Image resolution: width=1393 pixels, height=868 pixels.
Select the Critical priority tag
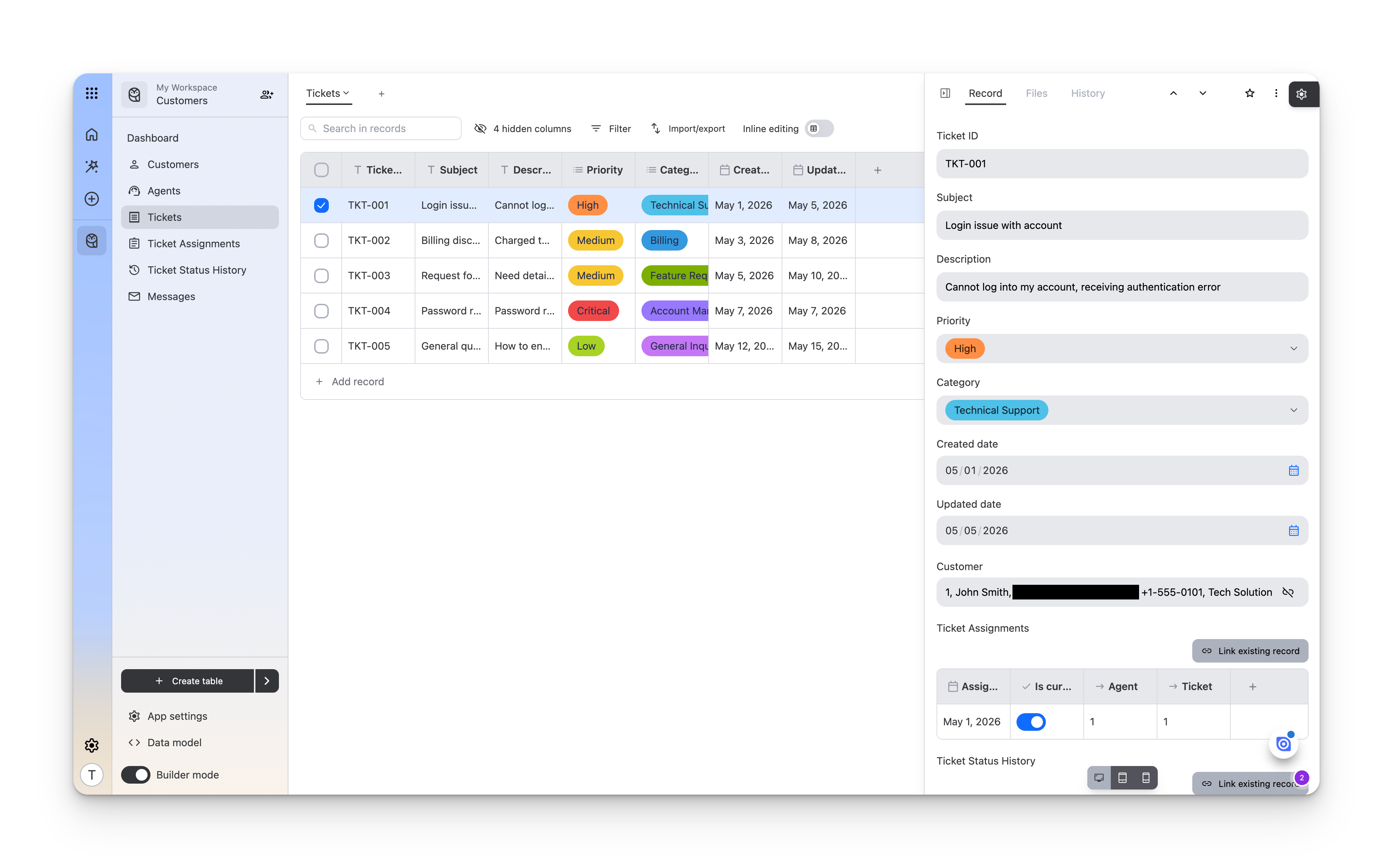click(593, 311)
